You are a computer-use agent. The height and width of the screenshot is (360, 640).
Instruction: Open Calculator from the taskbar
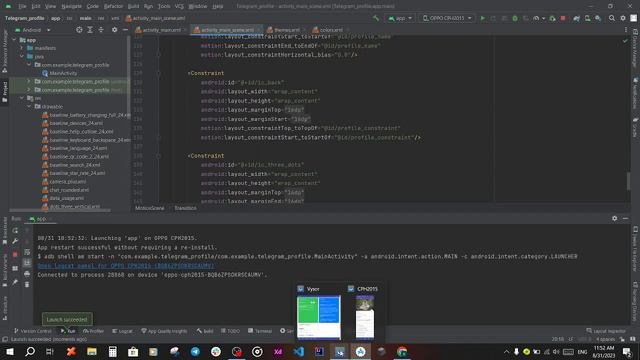112,351
